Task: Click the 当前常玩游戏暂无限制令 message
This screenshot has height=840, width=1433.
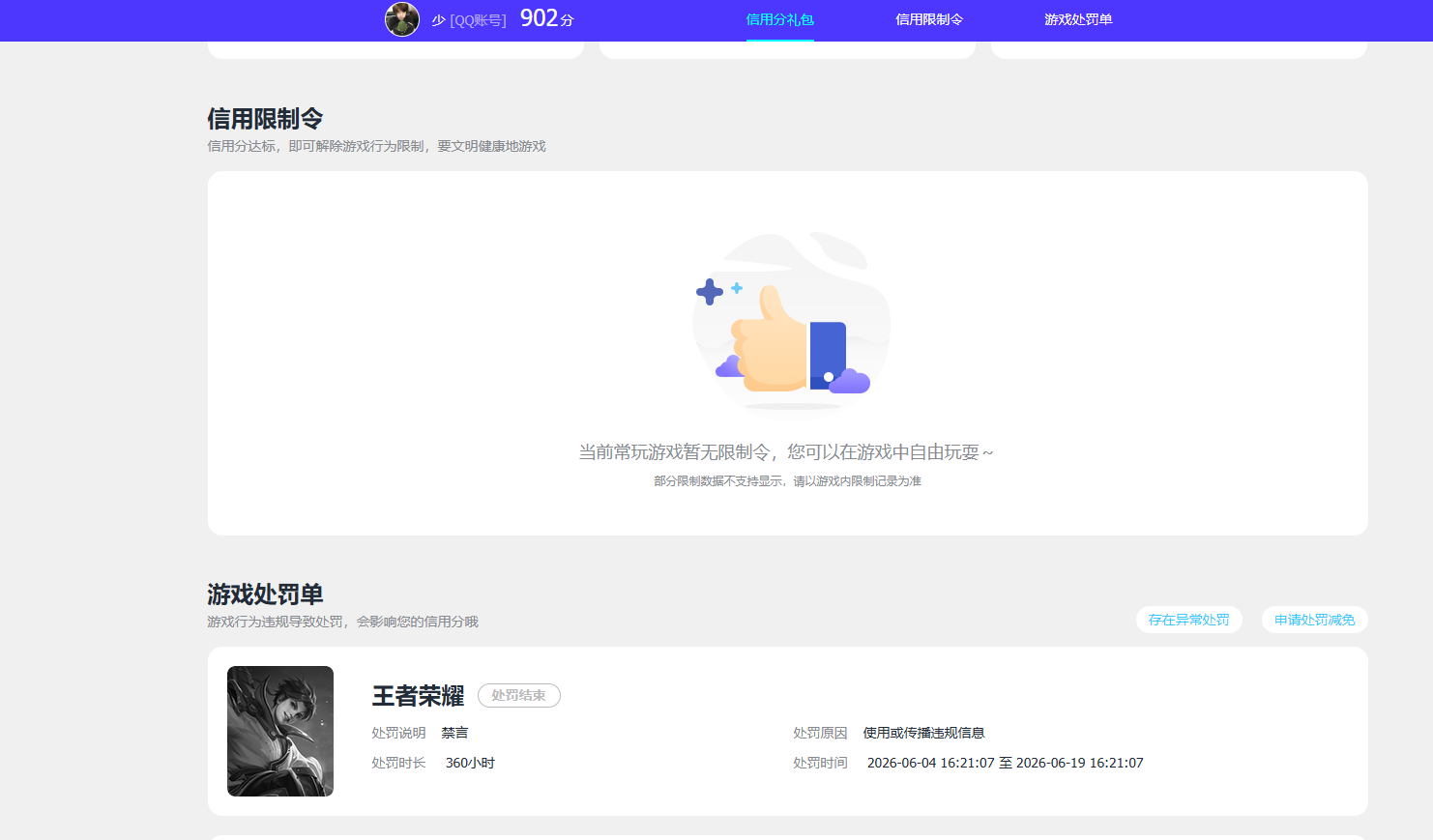Action: point(786,452)
